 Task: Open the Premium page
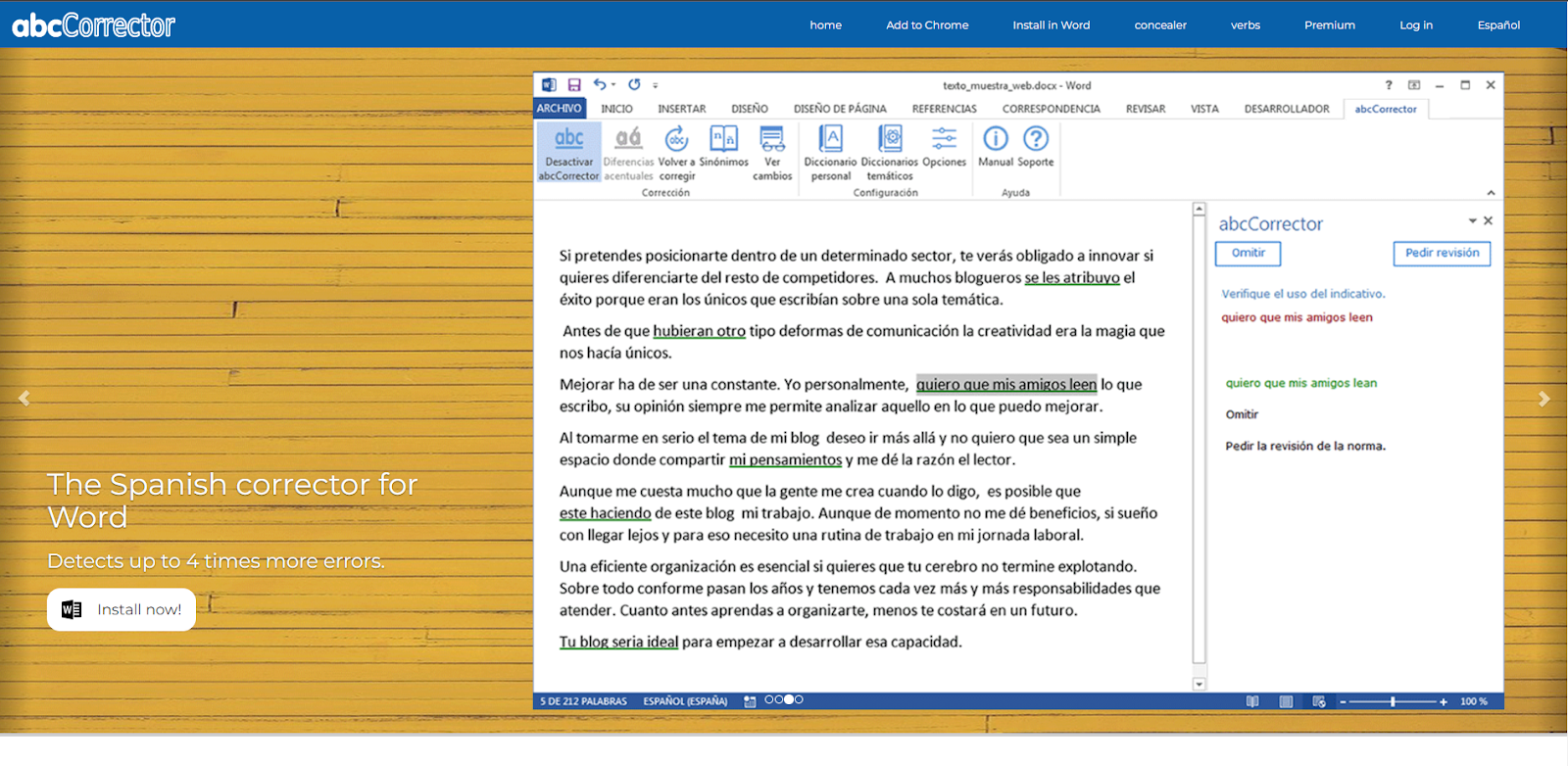pyautogui.click(x=1330, y=25)
